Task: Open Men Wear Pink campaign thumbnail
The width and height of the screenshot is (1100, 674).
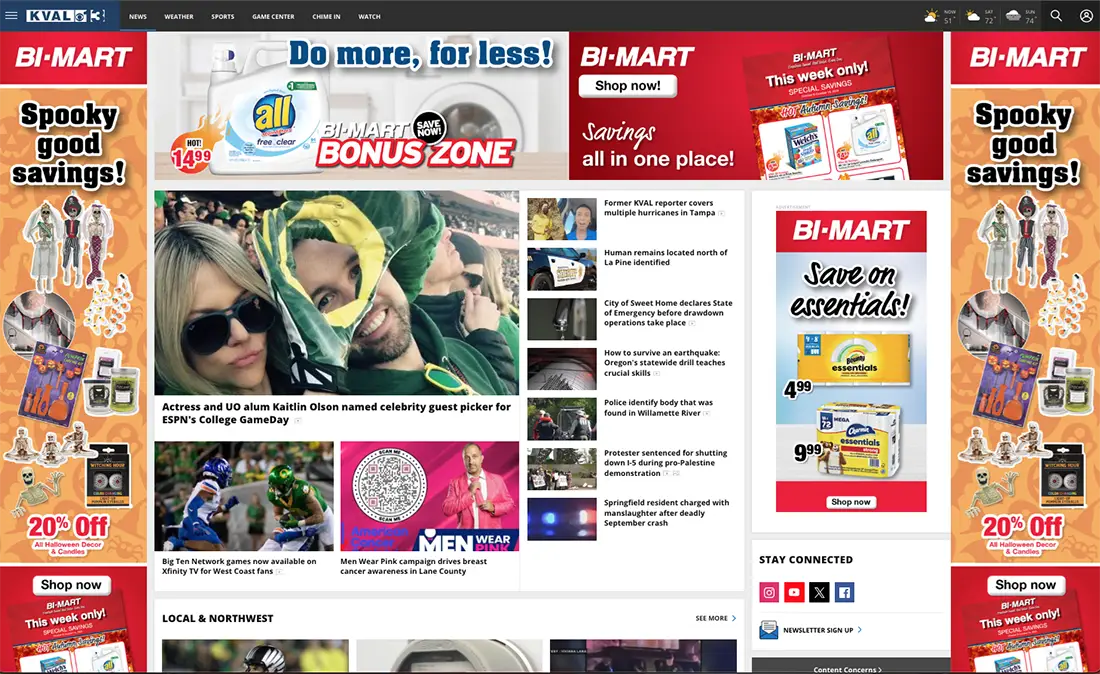Action: [429, 496]
